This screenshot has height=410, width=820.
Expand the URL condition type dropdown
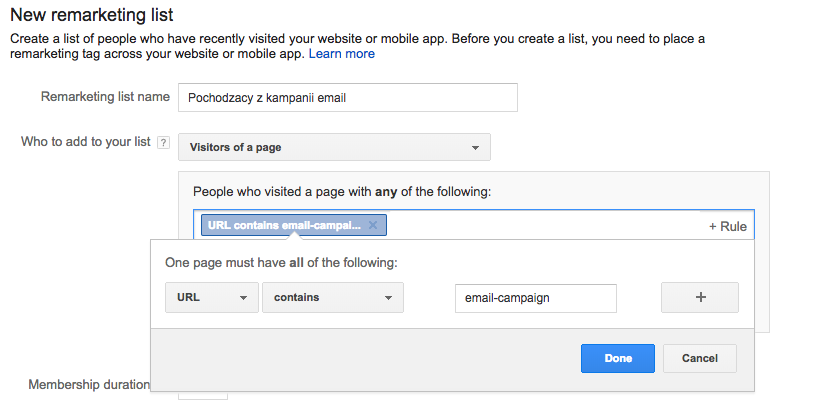211,298
